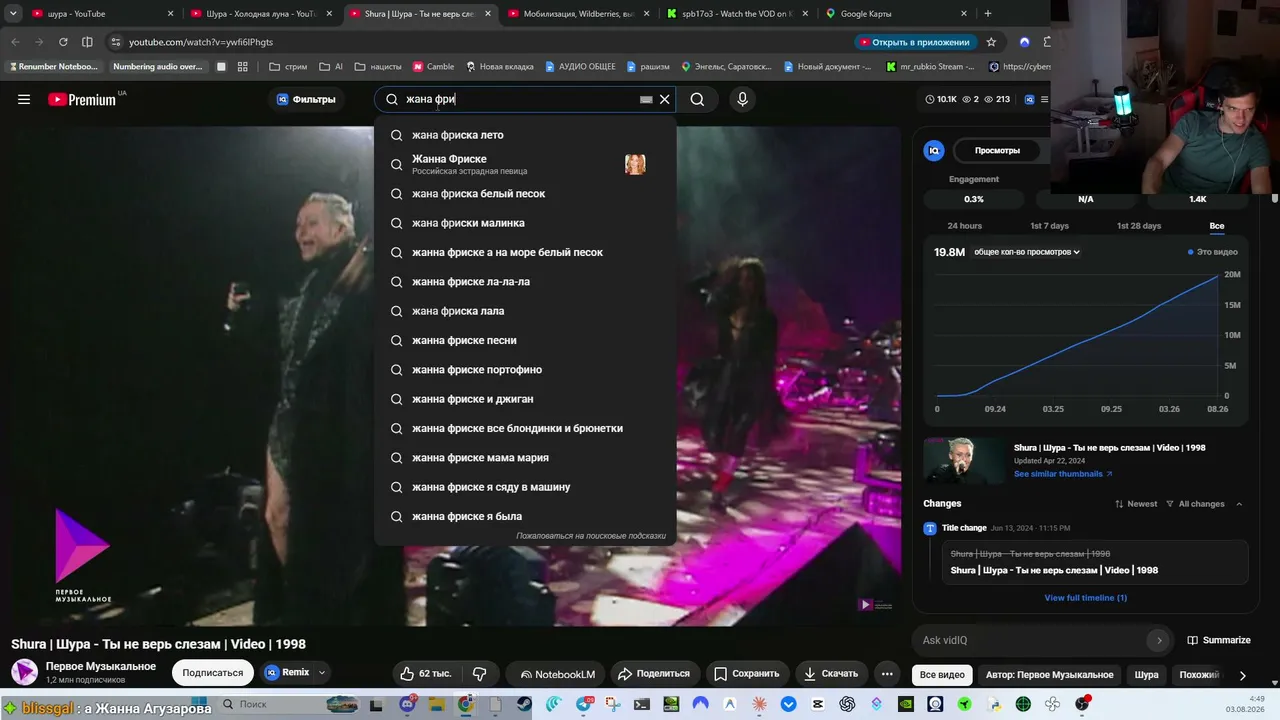The image size is (1280, 720).
Task: Select "Автор: Первое Музыкальное" chip
Action: (x=1049, y=675)
